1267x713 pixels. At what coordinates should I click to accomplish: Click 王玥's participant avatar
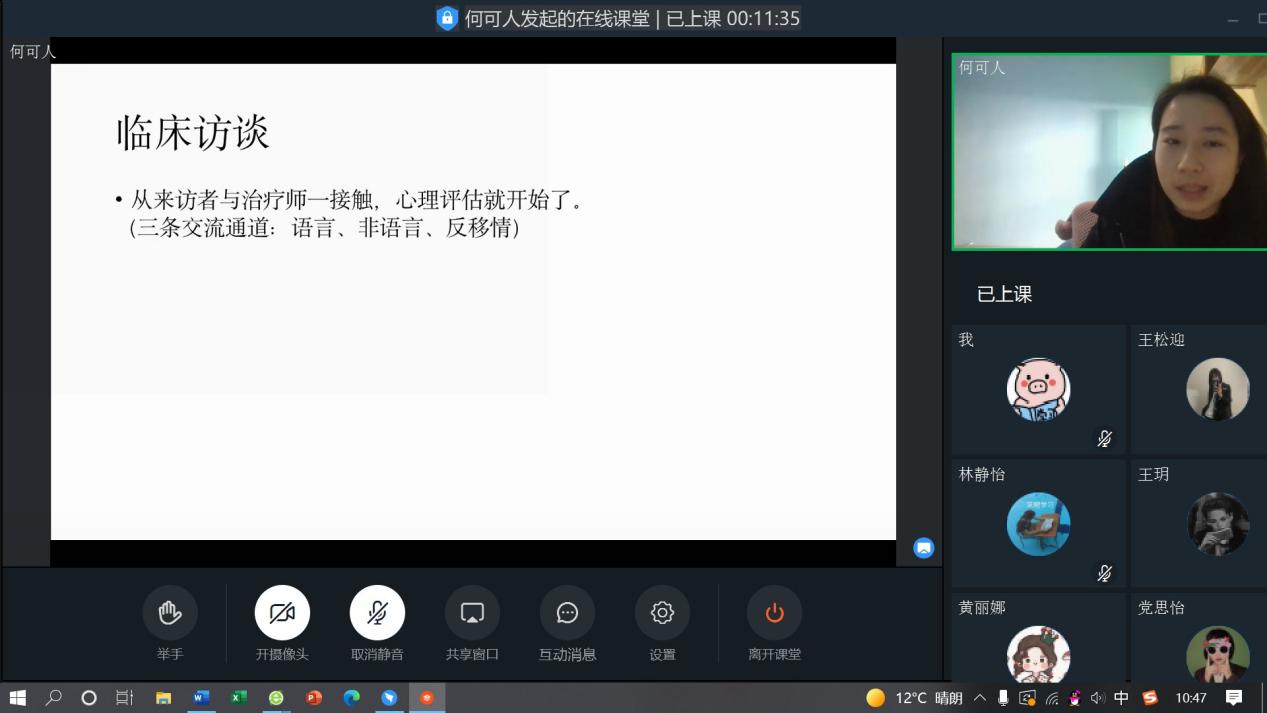pos(1217,523)
